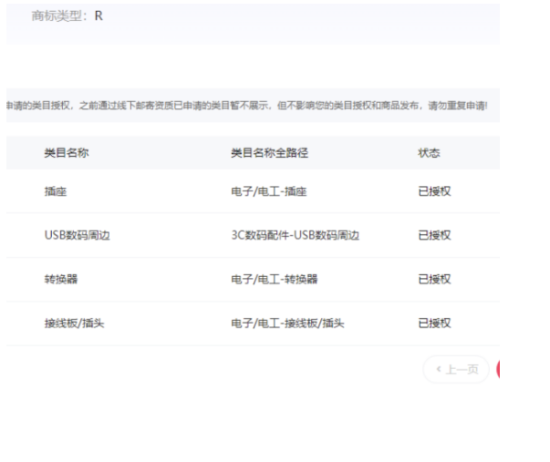Click the 3C数码配件-USB数码周边 path cell
550x462 pixels.
(295, 235)
